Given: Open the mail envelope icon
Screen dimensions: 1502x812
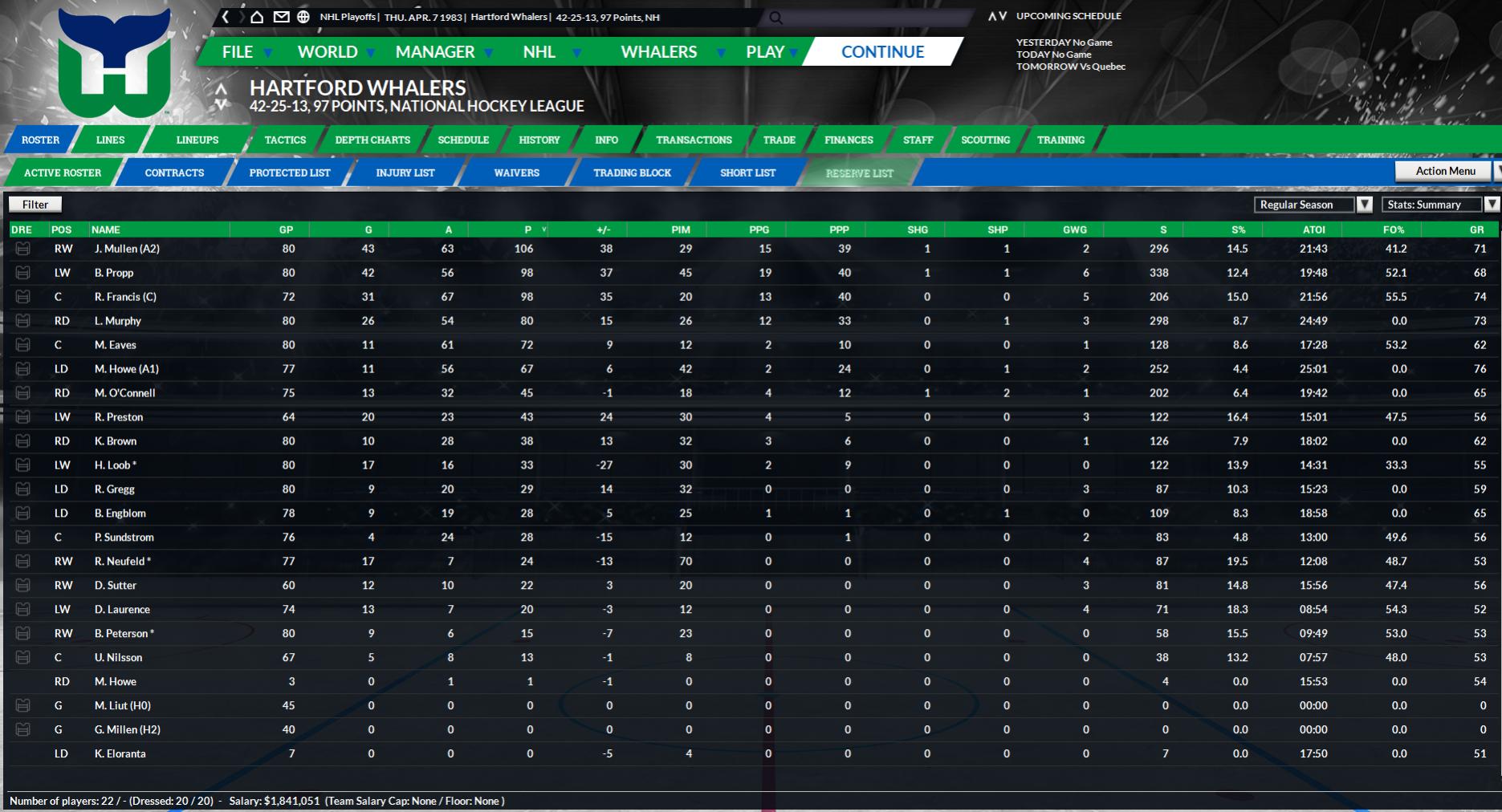Looking at the screenshot, I should click(281, 17).
